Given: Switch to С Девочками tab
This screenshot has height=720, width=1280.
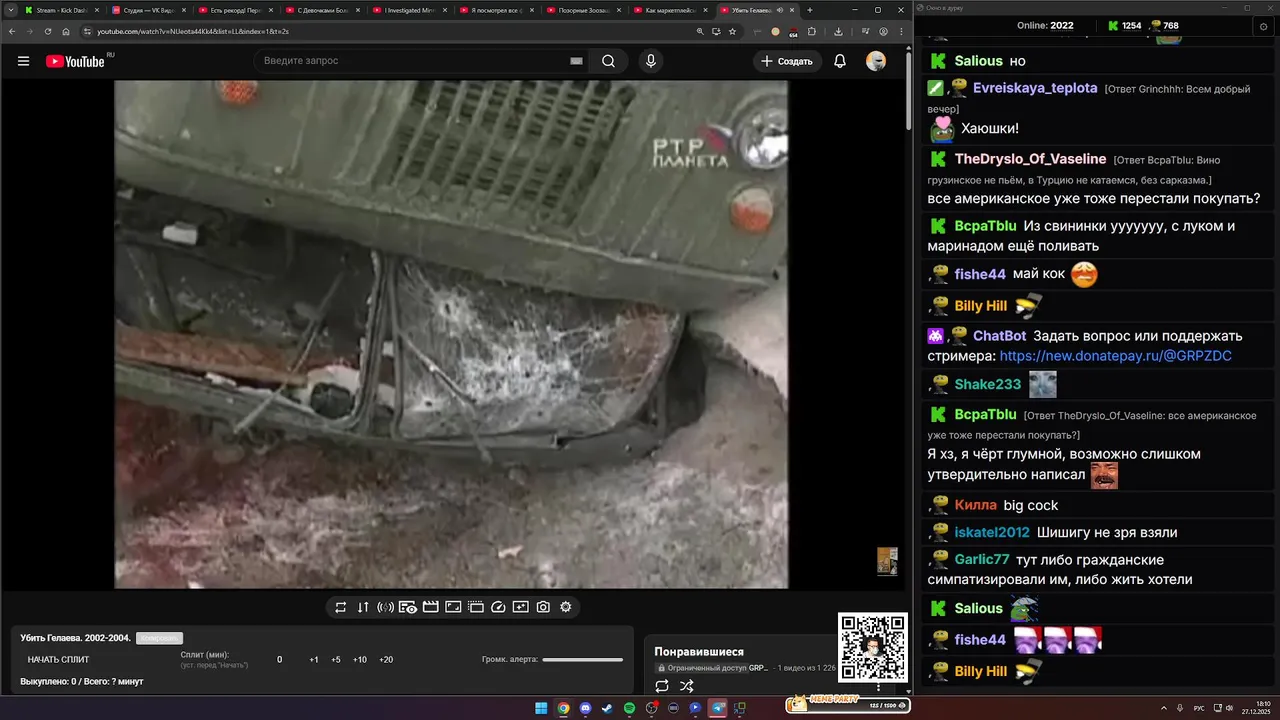Looking at the screenshot, I should pyautogui.click(x=322, y=10).
